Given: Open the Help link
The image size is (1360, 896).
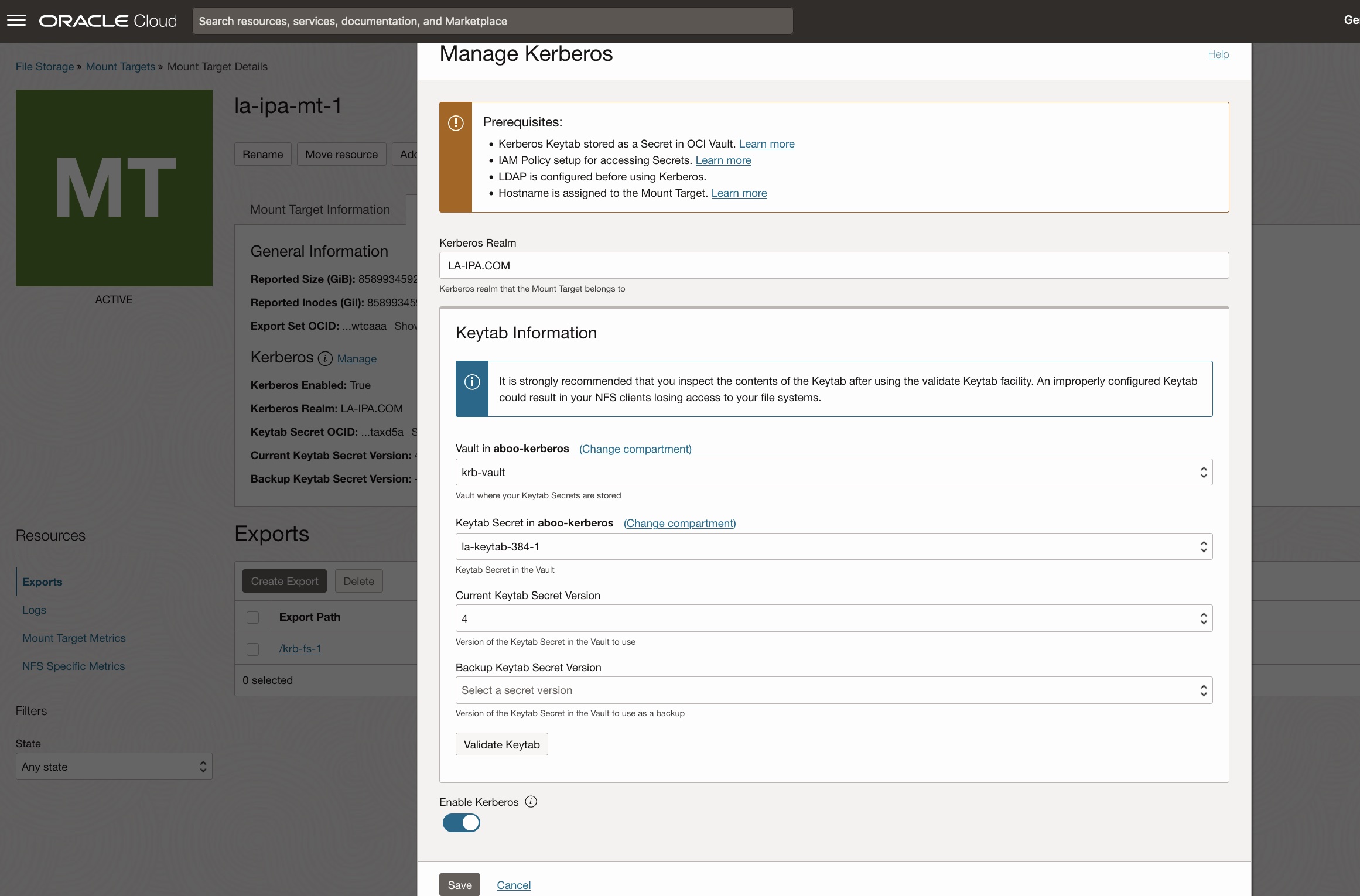Looking at the screenshot, I should (1218, 54).
